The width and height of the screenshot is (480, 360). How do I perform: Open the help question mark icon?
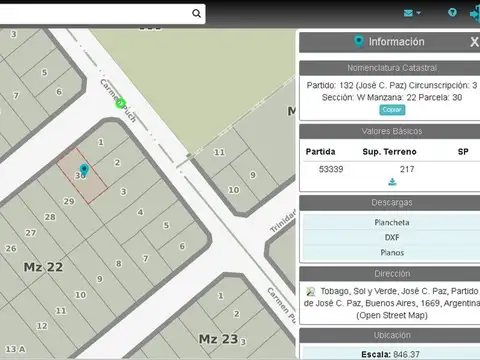pos(452,12)
